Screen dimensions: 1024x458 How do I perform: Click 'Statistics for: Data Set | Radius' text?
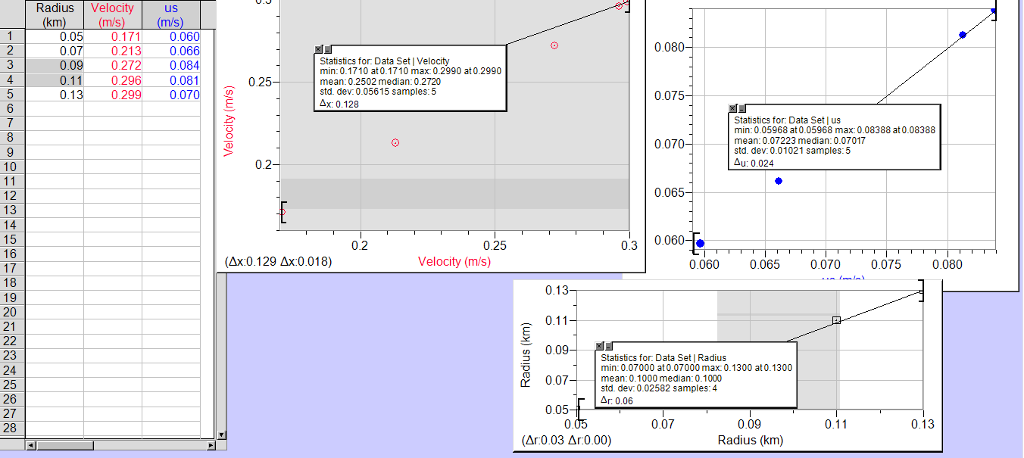pyautogui.click(x=666, y=358)
